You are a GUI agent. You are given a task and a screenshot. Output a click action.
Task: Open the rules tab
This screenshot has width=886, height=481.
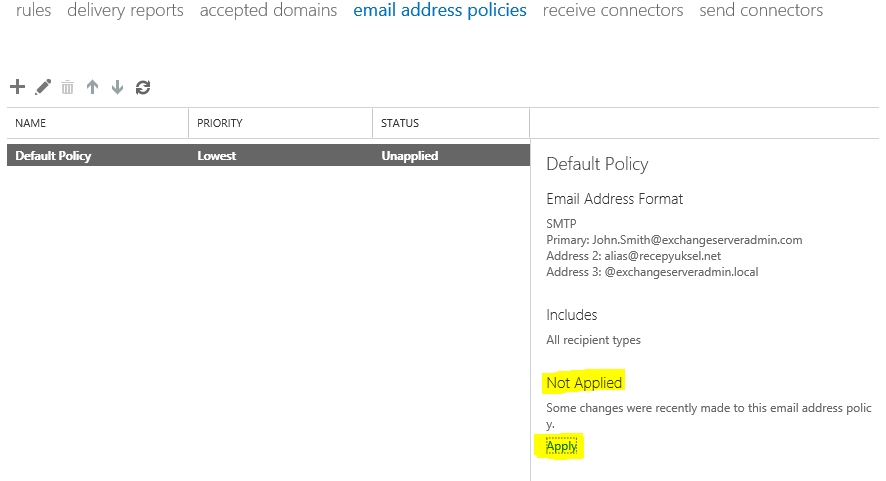coord(33,10)
